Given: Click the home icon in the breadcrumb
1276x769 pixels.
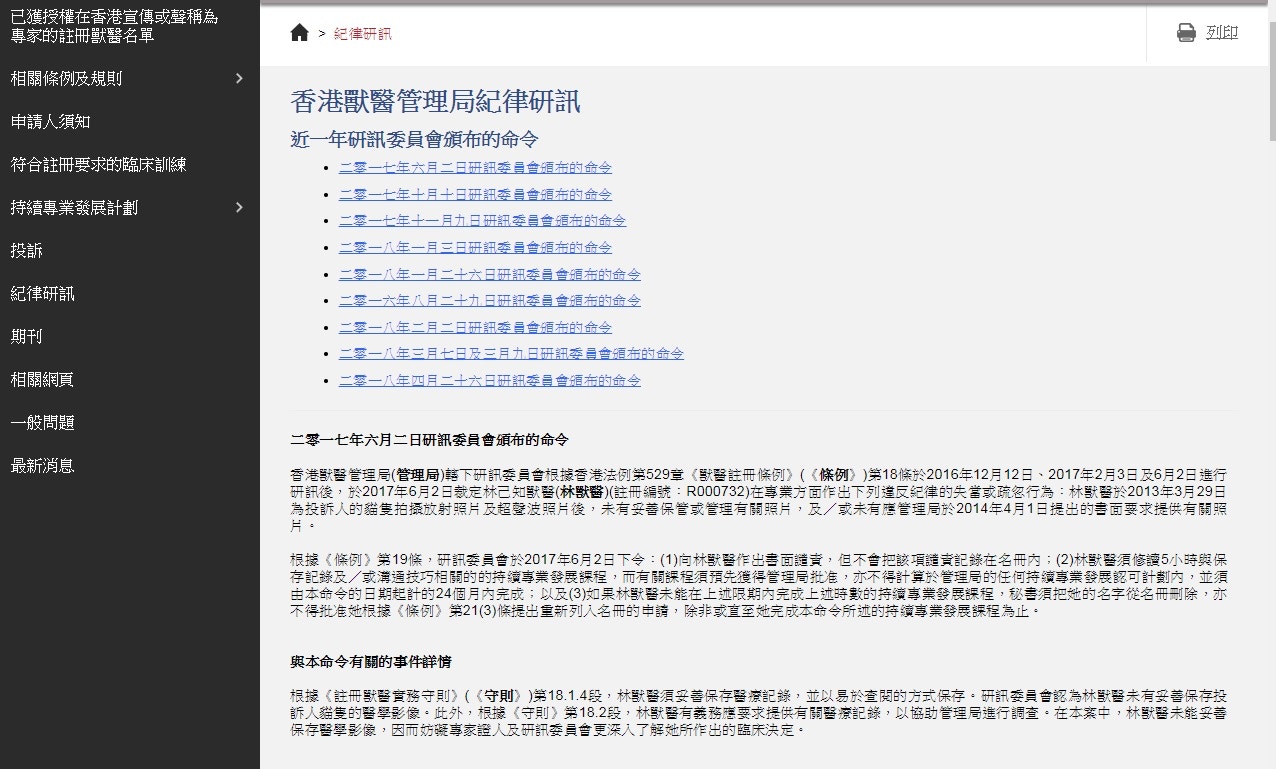Looking at the screenshot, I should [298, 33].
